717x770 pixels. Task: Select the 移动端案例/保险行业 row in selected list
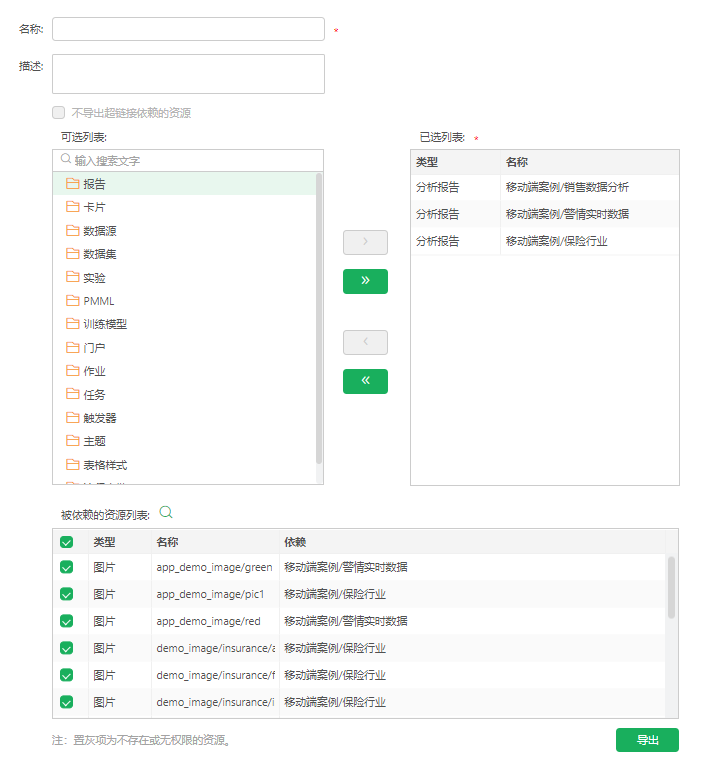(x=556, y=241)
